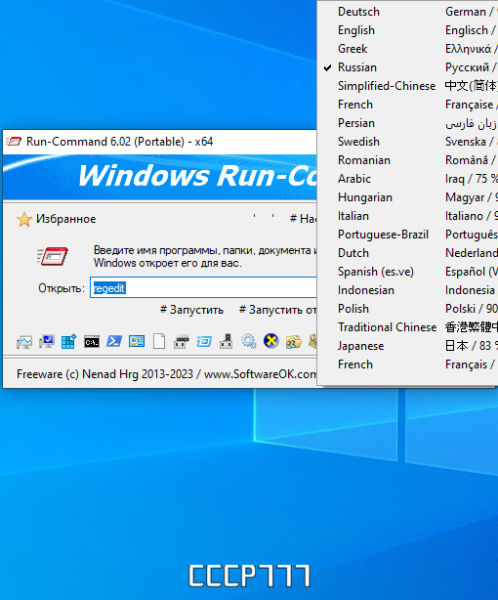Select the checked Russian language entry
The height and width of the screenshot is (600, 498).
[407, 67]
